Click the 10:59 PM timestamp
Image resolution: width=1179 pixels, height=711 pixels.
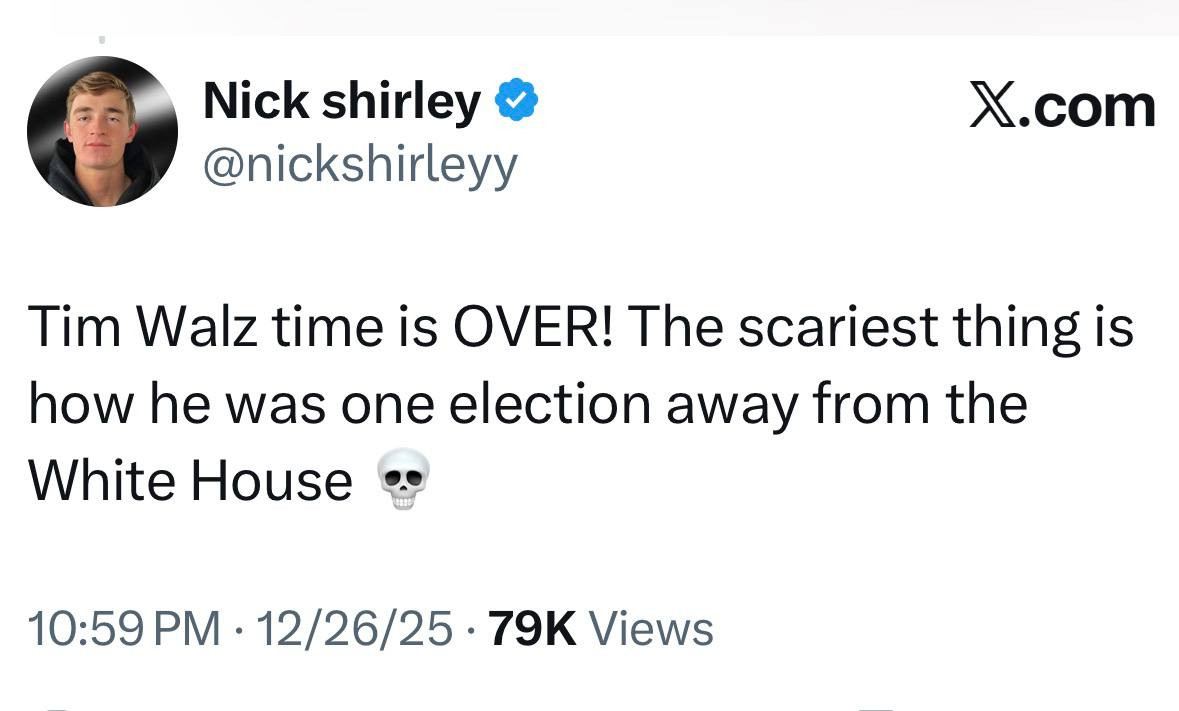click(x=124, y=629)
